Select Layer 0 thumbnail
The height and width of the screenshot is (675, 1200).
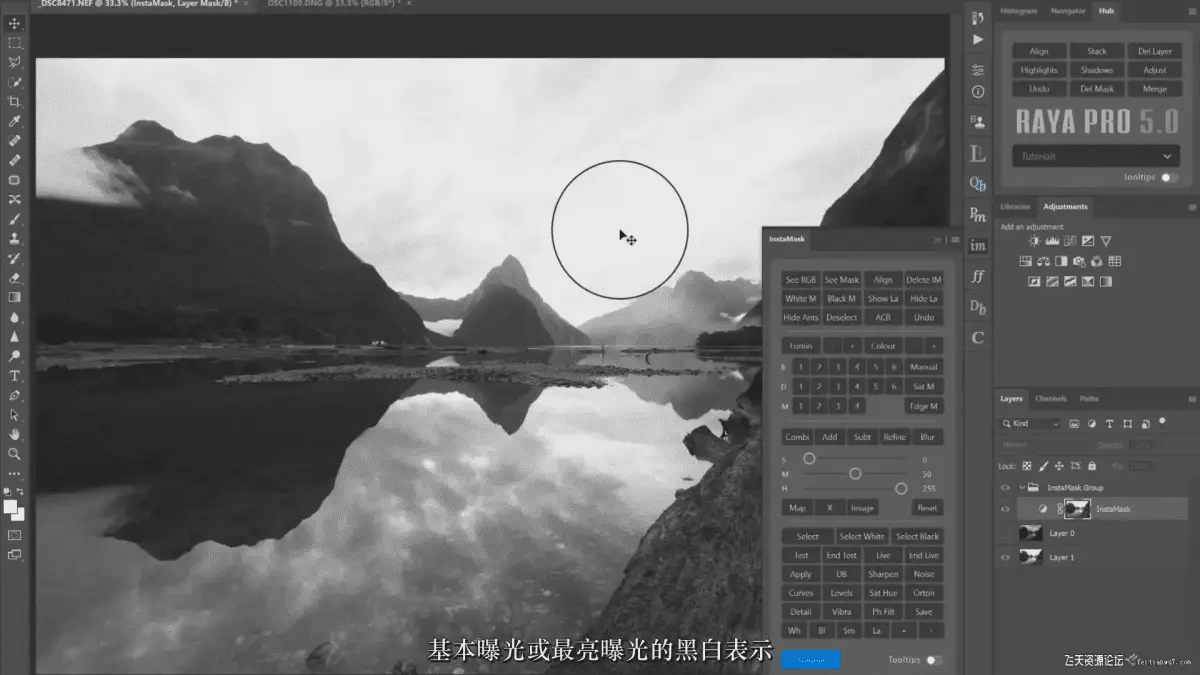[x=1030, y=533]
